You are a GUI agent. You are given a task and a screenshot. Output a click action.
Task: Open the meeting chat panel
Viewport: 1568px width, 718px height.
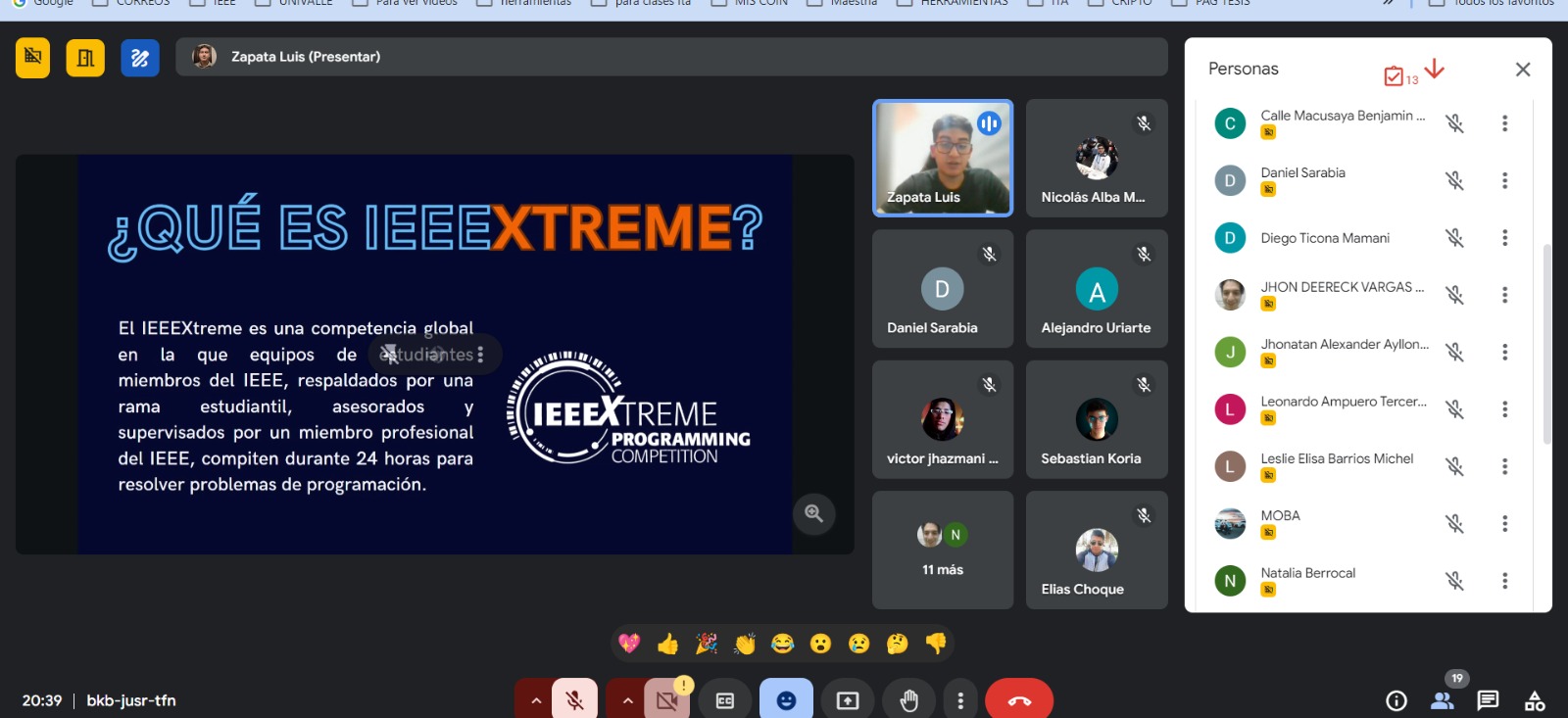tap(1488, 700)
